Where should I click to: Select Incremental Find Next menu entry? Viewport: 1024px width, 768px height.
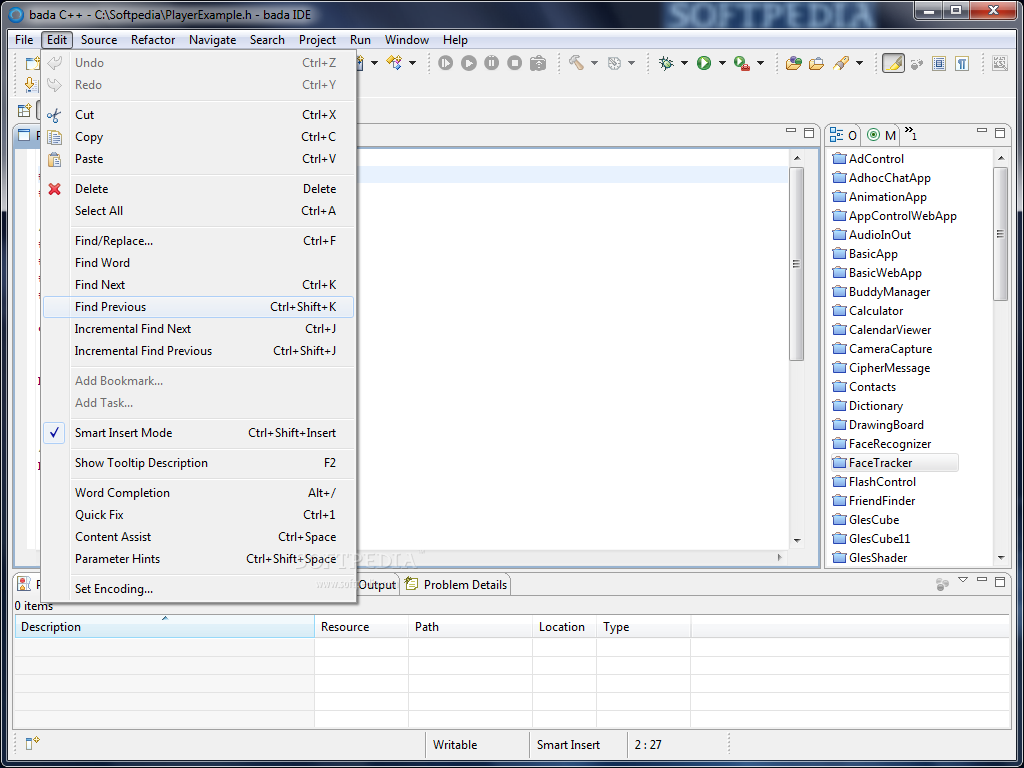199,329
